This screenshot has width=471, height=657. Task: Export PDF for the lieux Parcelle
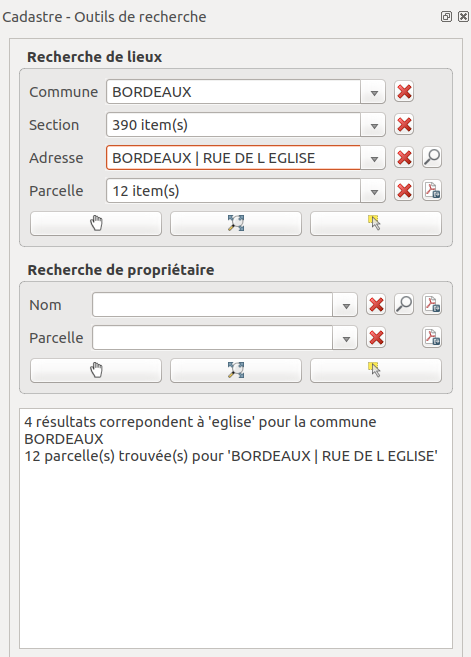[432, 191]
